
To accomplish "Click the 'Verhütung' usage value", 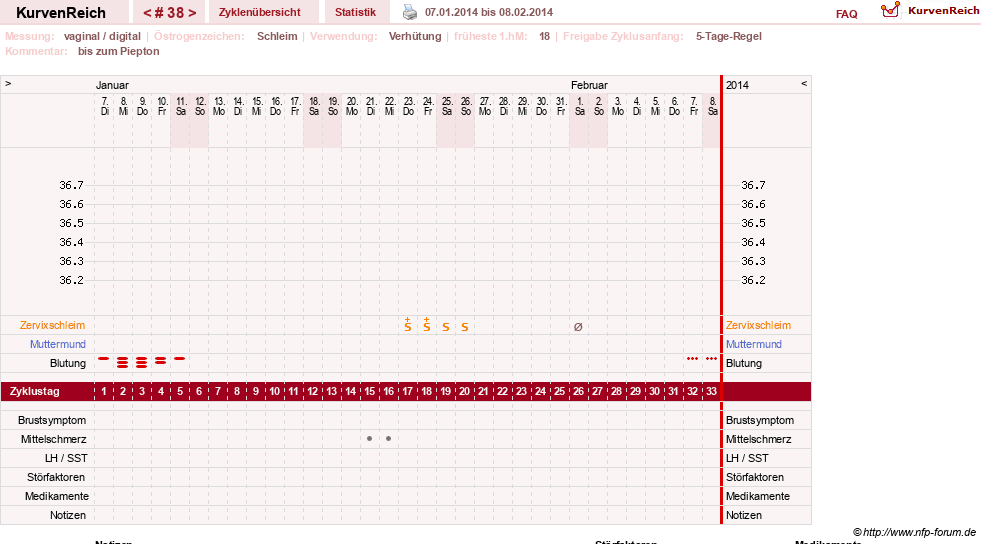I will pos(415,36).
